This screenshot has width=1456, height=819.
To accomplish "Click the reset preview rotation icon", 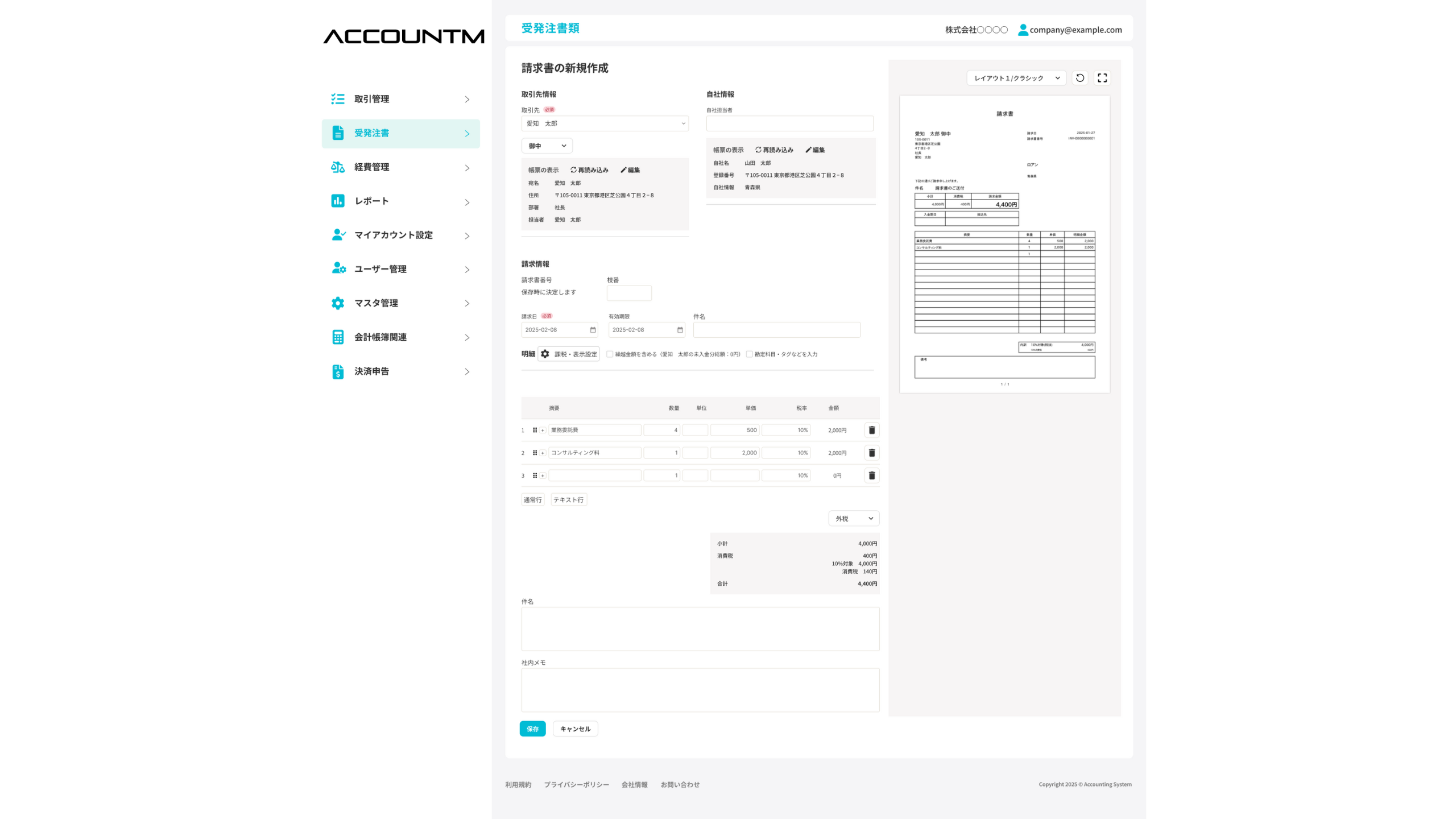I will [x=1079, y=78].
